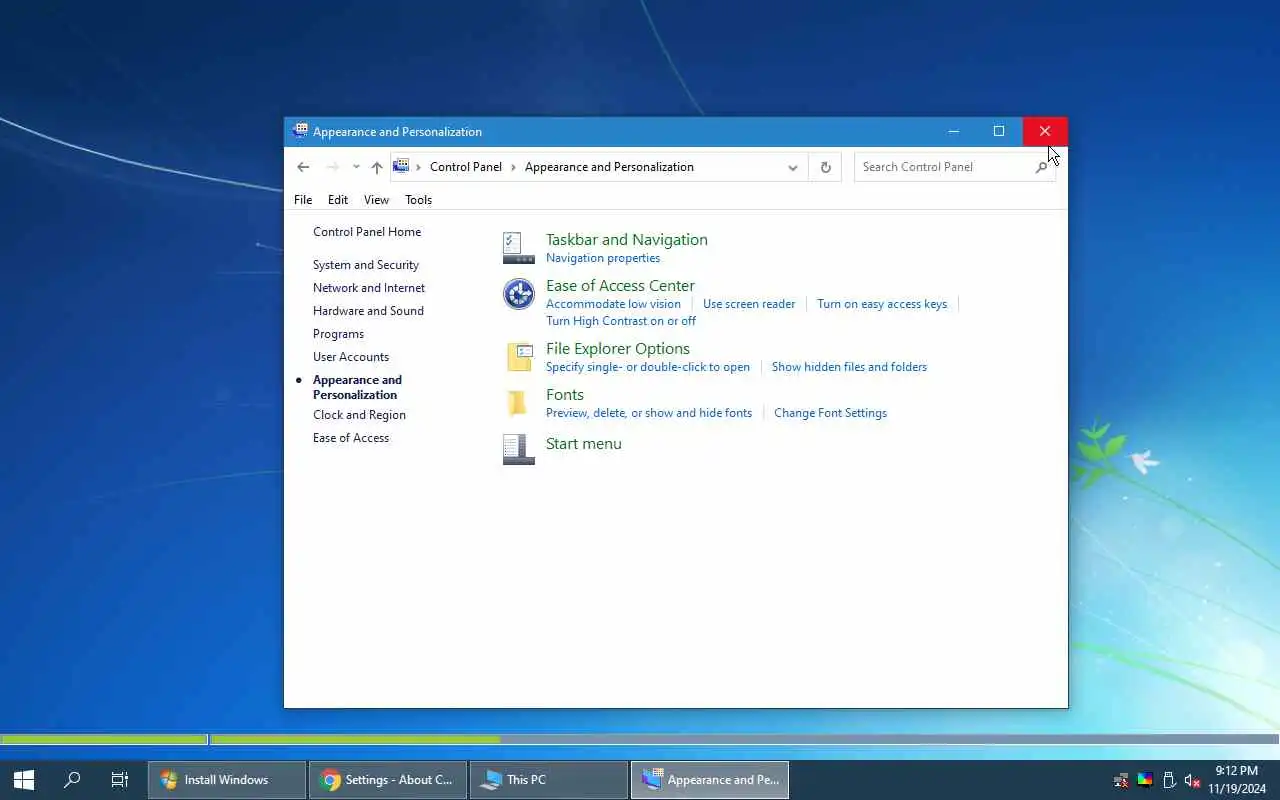The width and height of the screenshot is (1280, 800).
Task: Maximize the Appearance and Personalization window
Action: pyautogui.click(x=998, y=131)
